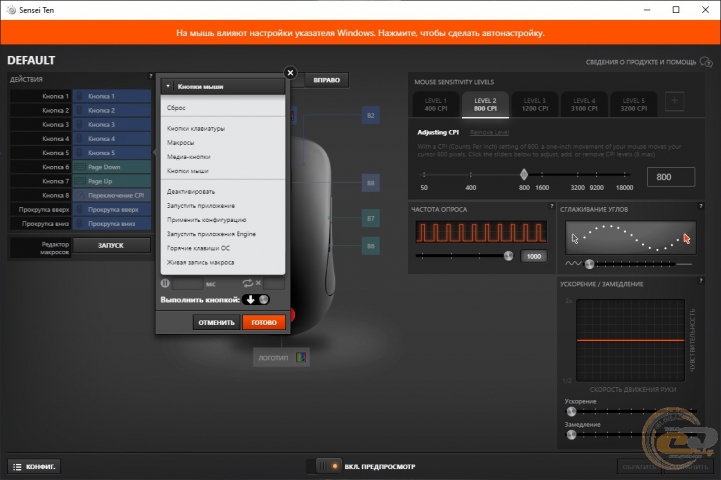Image resolution: width=721 pixels, height=480 pixels.
Task: Switch to Level 5 3200 CPI tab
Action: click(x=633, y=104)
